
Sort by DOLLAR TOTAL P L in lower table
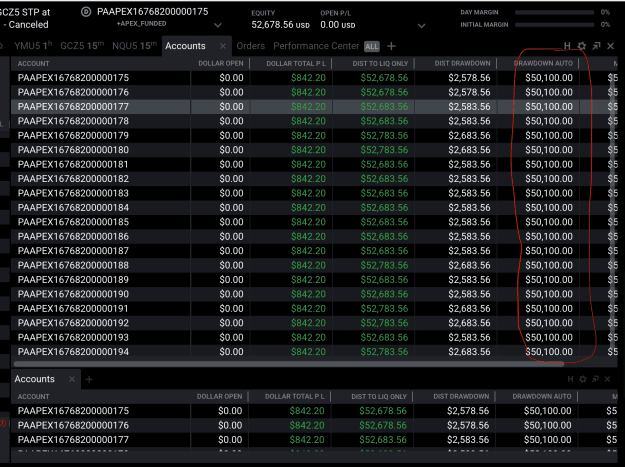pos(295,397)
